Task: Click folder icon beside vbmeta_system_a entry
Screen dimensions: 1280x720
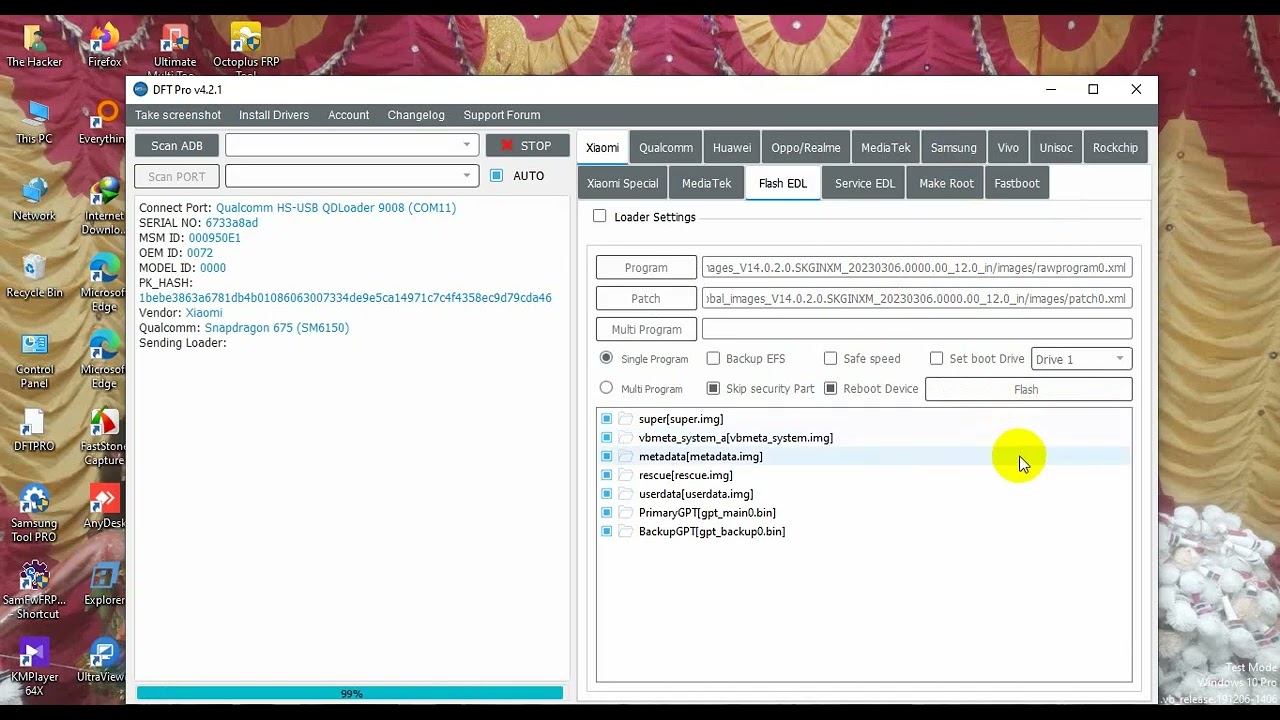Action: point(626,438)
